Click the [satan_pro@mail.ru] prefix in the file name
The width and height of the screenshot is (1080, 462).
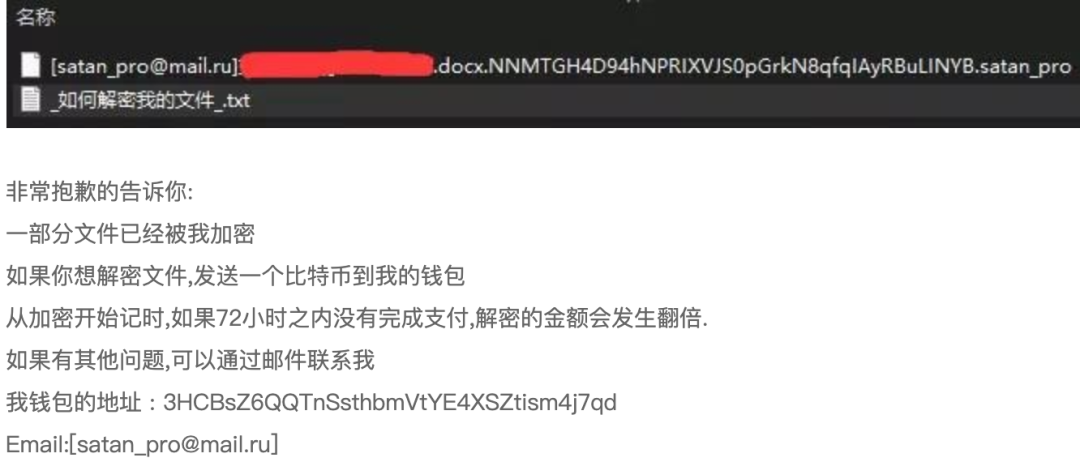pyautogui.click(x=144, y=66)
